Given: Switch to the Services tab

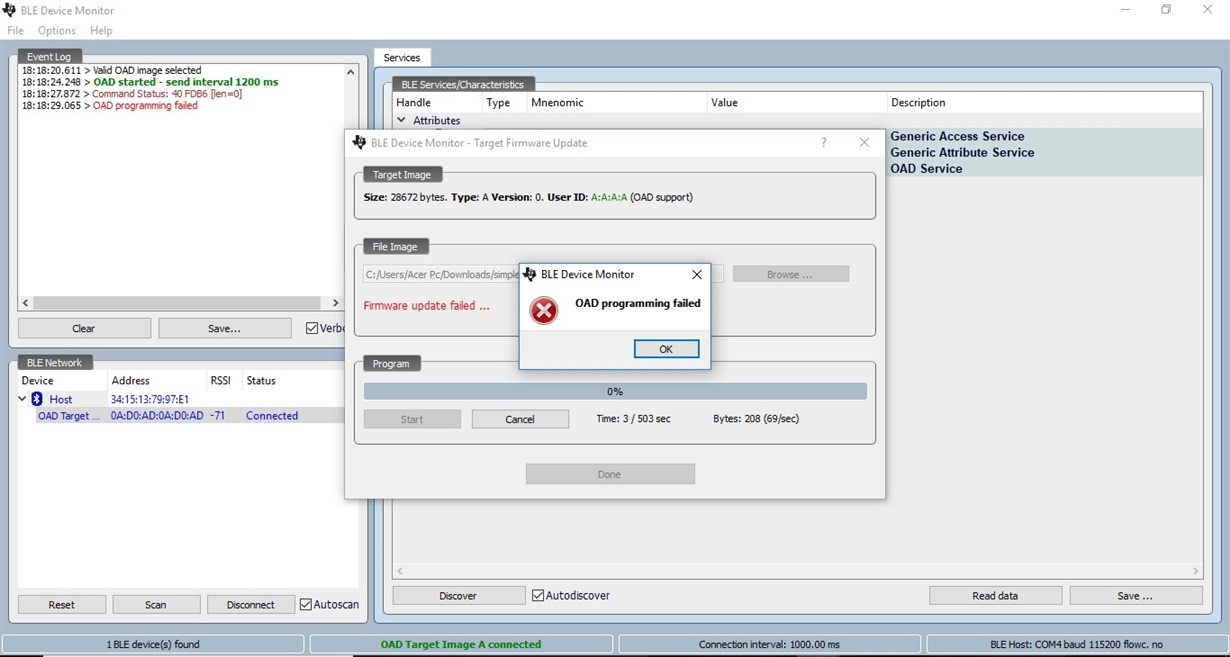Looking at the screenshot, I should pyautogui.click(x=402, y=58).
